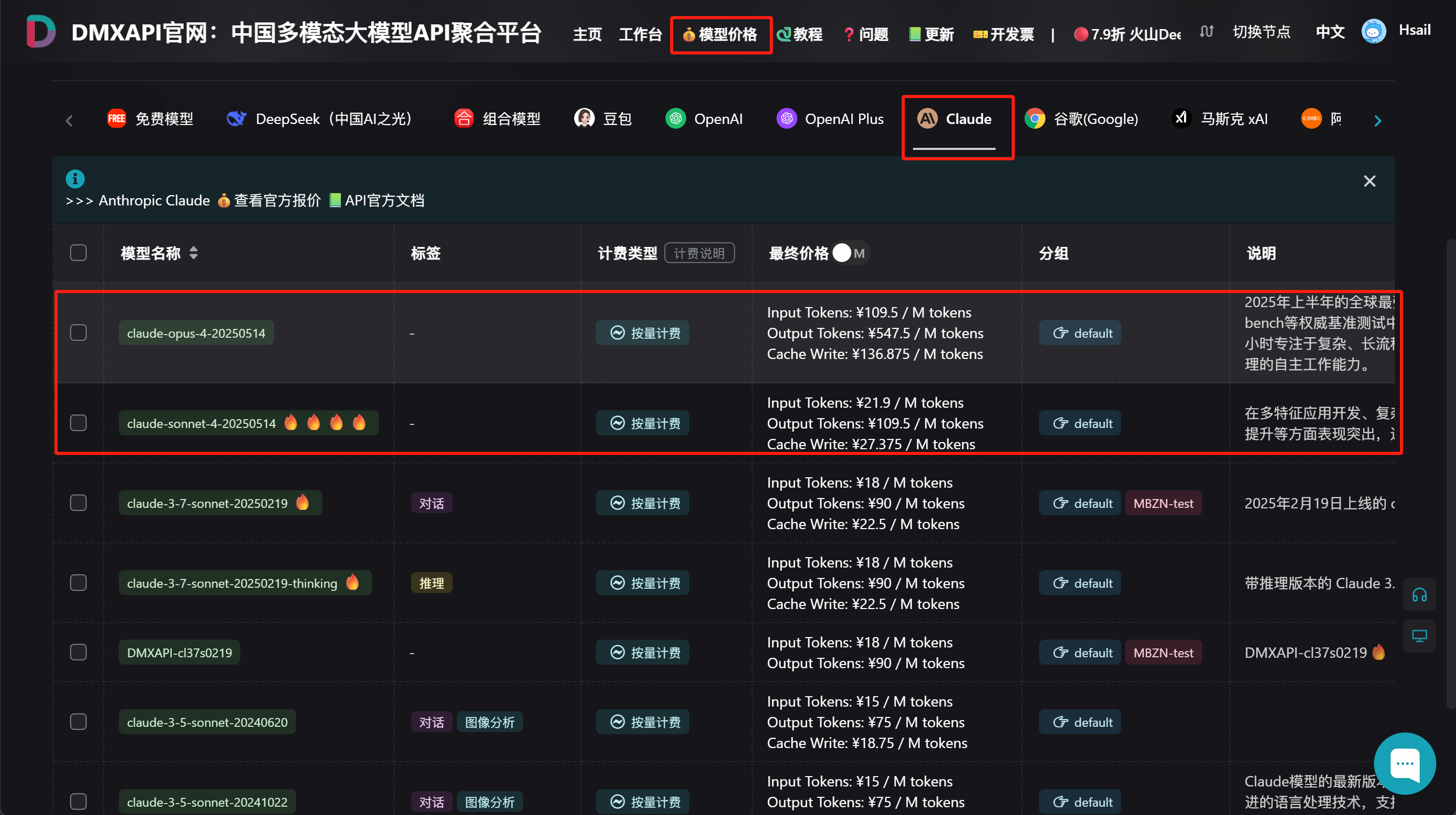Click the combo models red icon

coord(464,119)
